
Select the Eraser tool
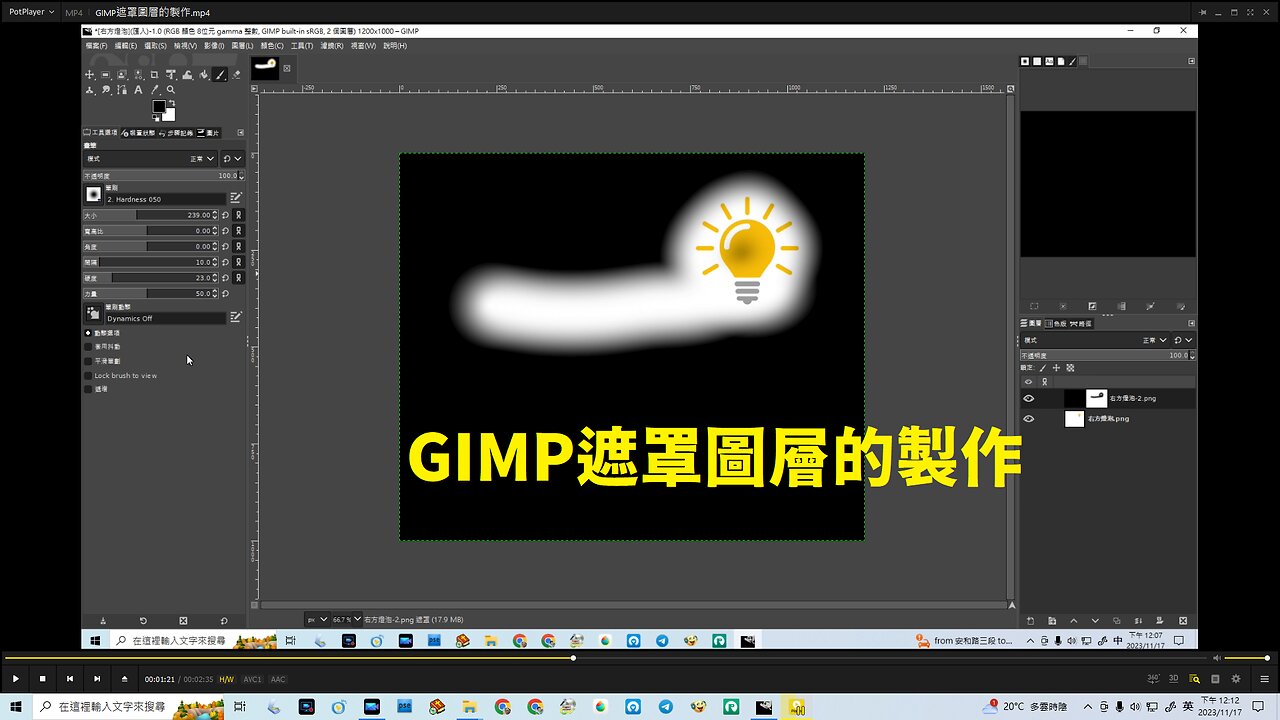pyautogui.click(x=236, y=74)
